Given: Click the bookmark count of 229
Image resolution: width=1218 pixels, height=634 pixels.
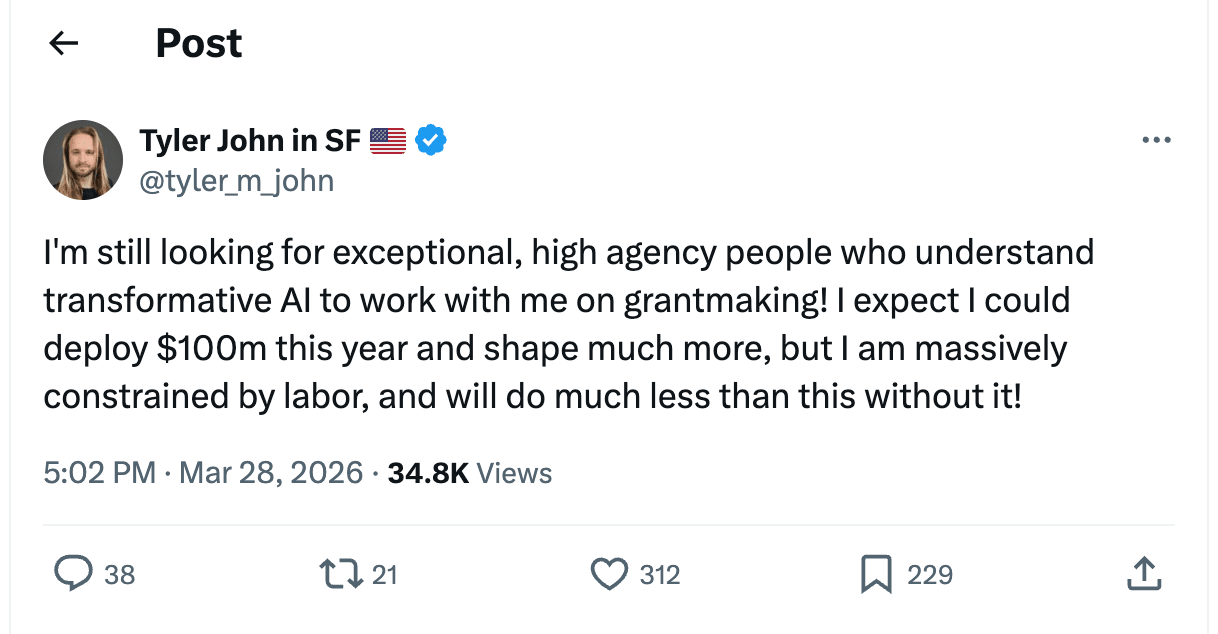Looking at the screenshot, I should pos(930,574).
